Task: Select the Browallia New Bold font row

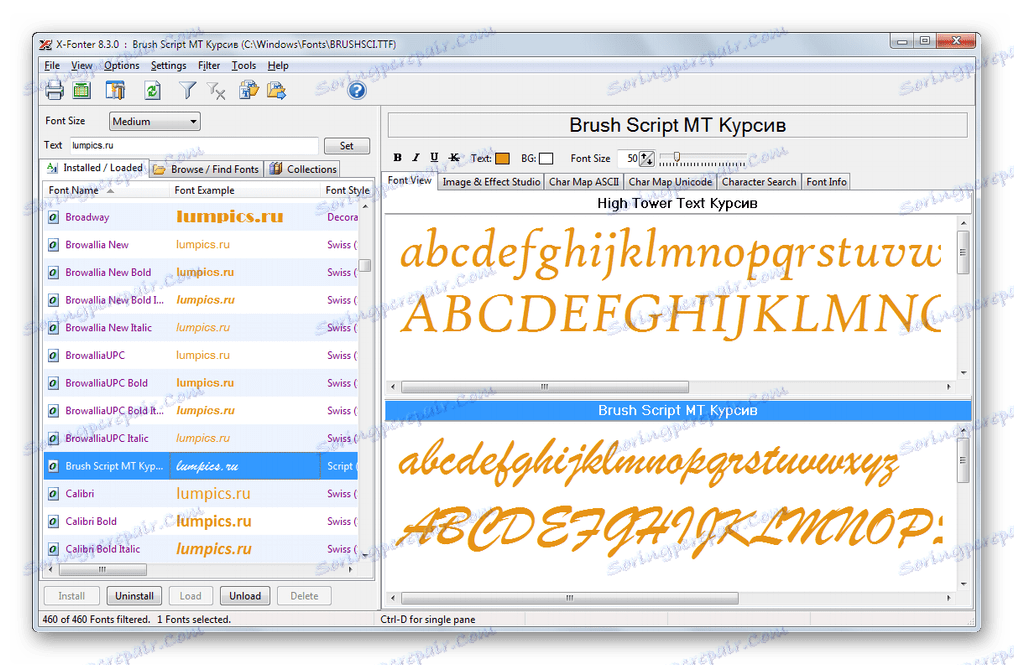Action: click(200, 272)
